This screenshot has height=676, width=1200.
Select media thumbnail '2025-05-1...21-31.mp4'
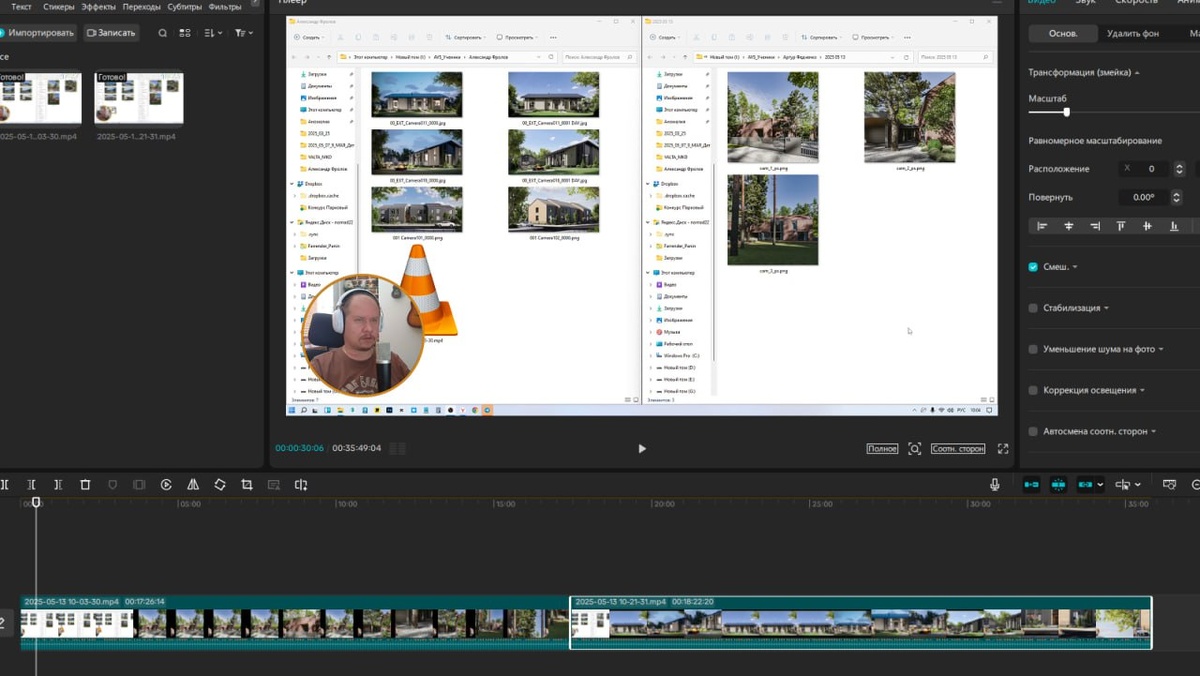(x=139, y=98)
